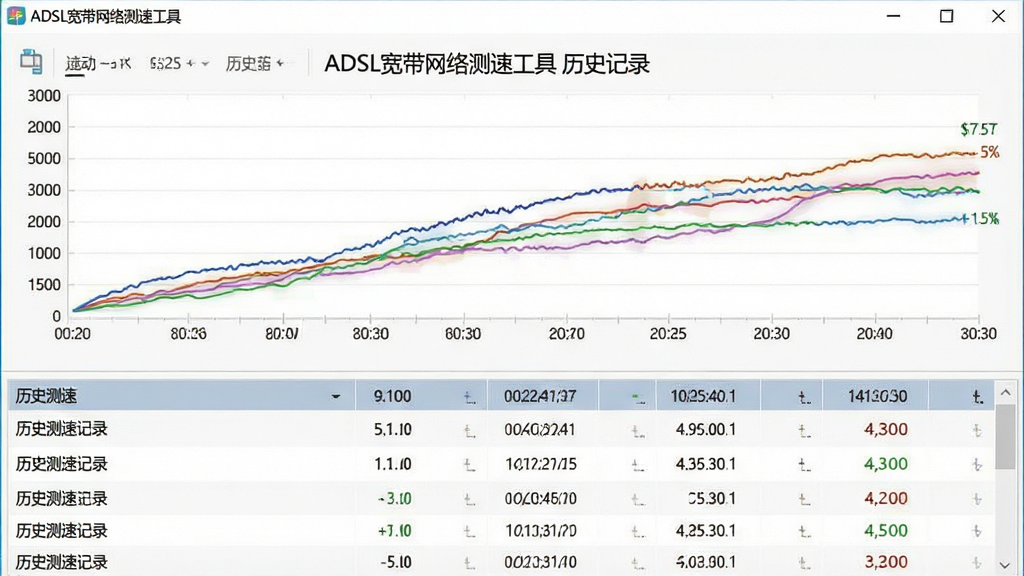1024x576 pixels.
Task: Click the icon right of 4.25.30.1
Action: tap(804, 532)
